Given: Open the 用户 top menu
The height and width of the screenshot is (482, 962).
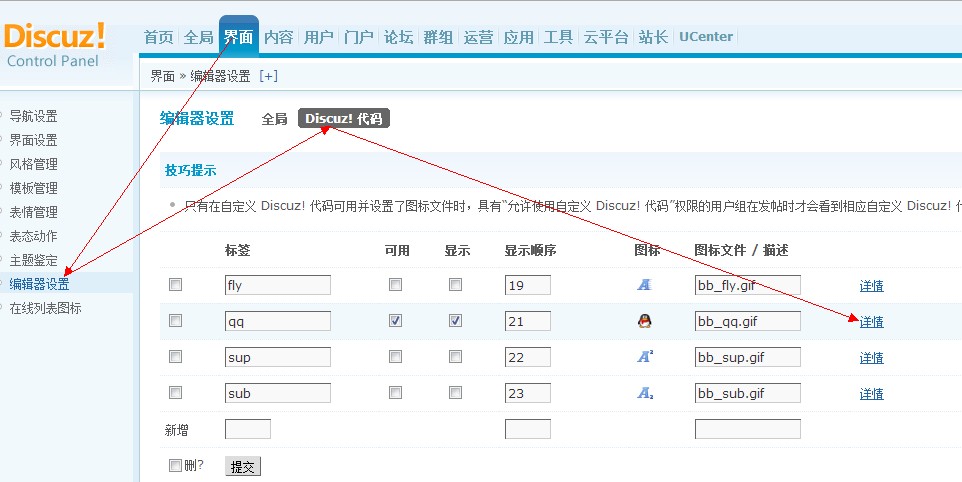Looking at the screenshot, I should tap(318, 37).
